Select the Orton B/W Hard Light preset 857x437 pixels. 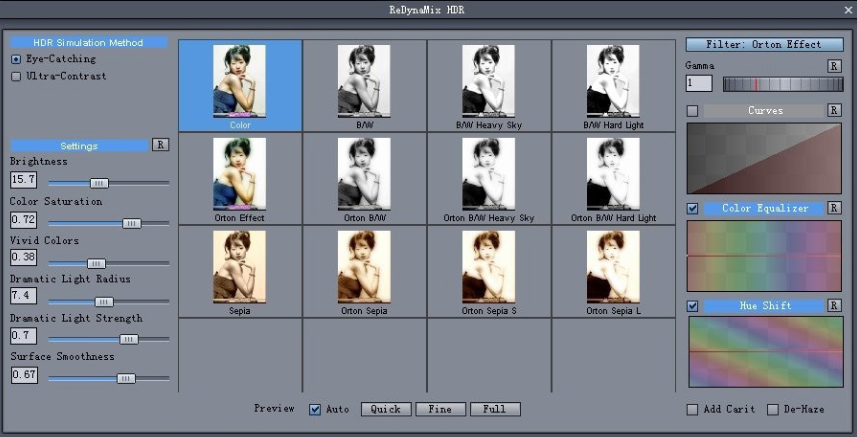click(x=613, y=179)
